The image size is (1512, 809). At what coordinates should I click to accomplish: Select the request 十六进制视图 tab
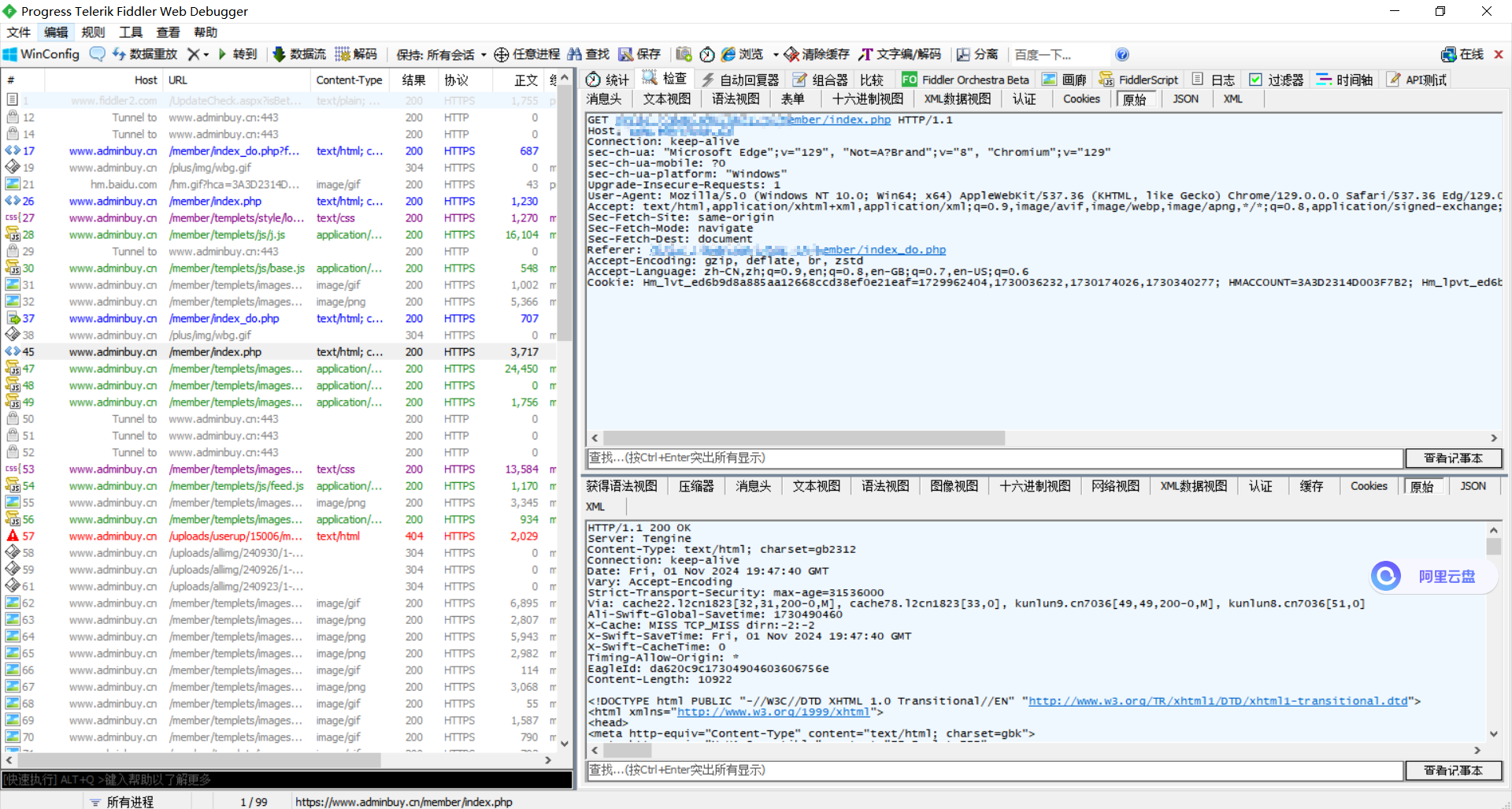pyautogui.click(x=868, y=98)
